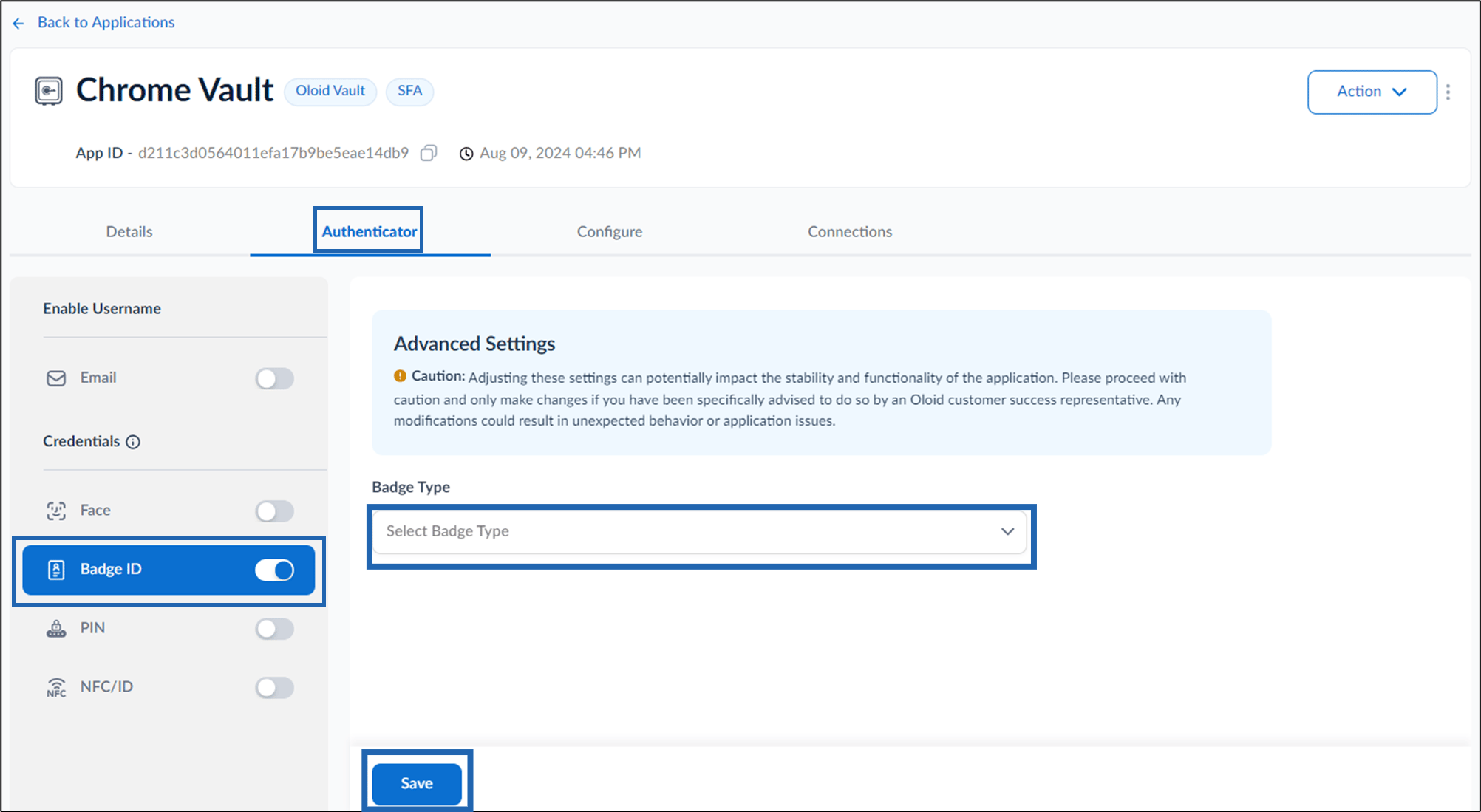Click the PIN icon
The image size is (1481, 812).
(x=56, y=629)
